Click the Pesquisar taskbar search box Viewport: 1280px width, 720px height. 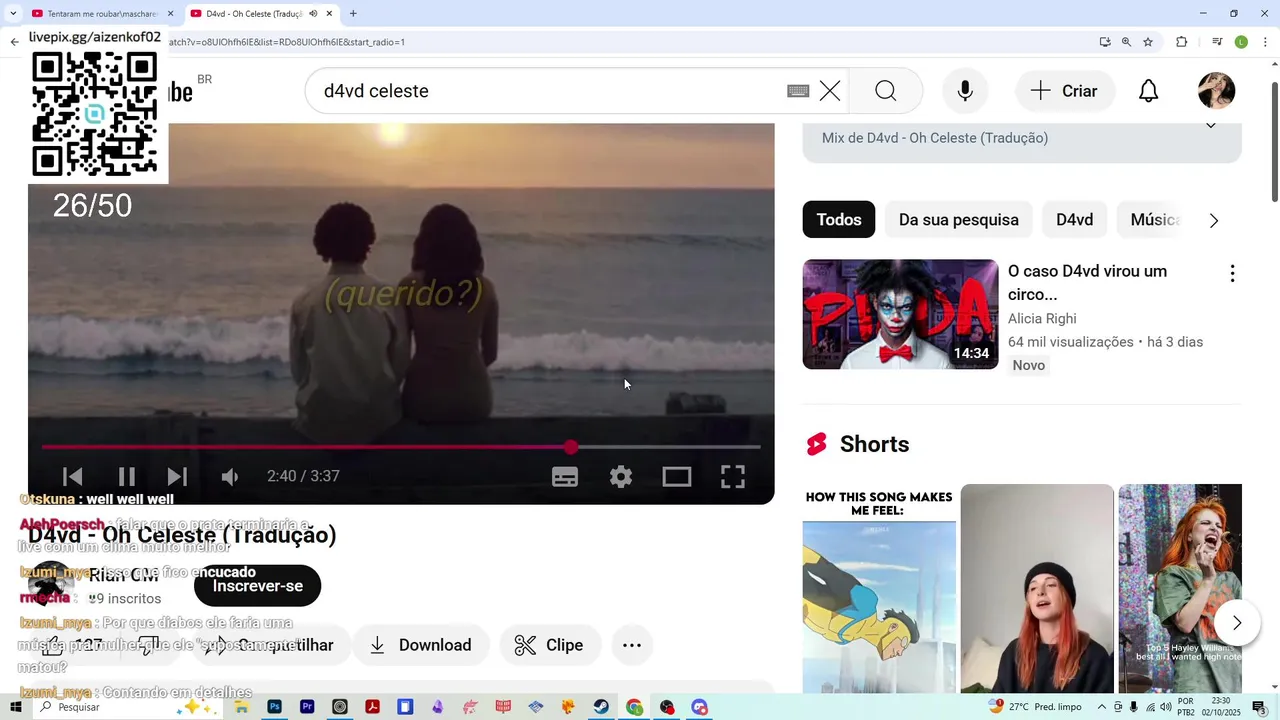pyautogui.click(x=127, y=707)
